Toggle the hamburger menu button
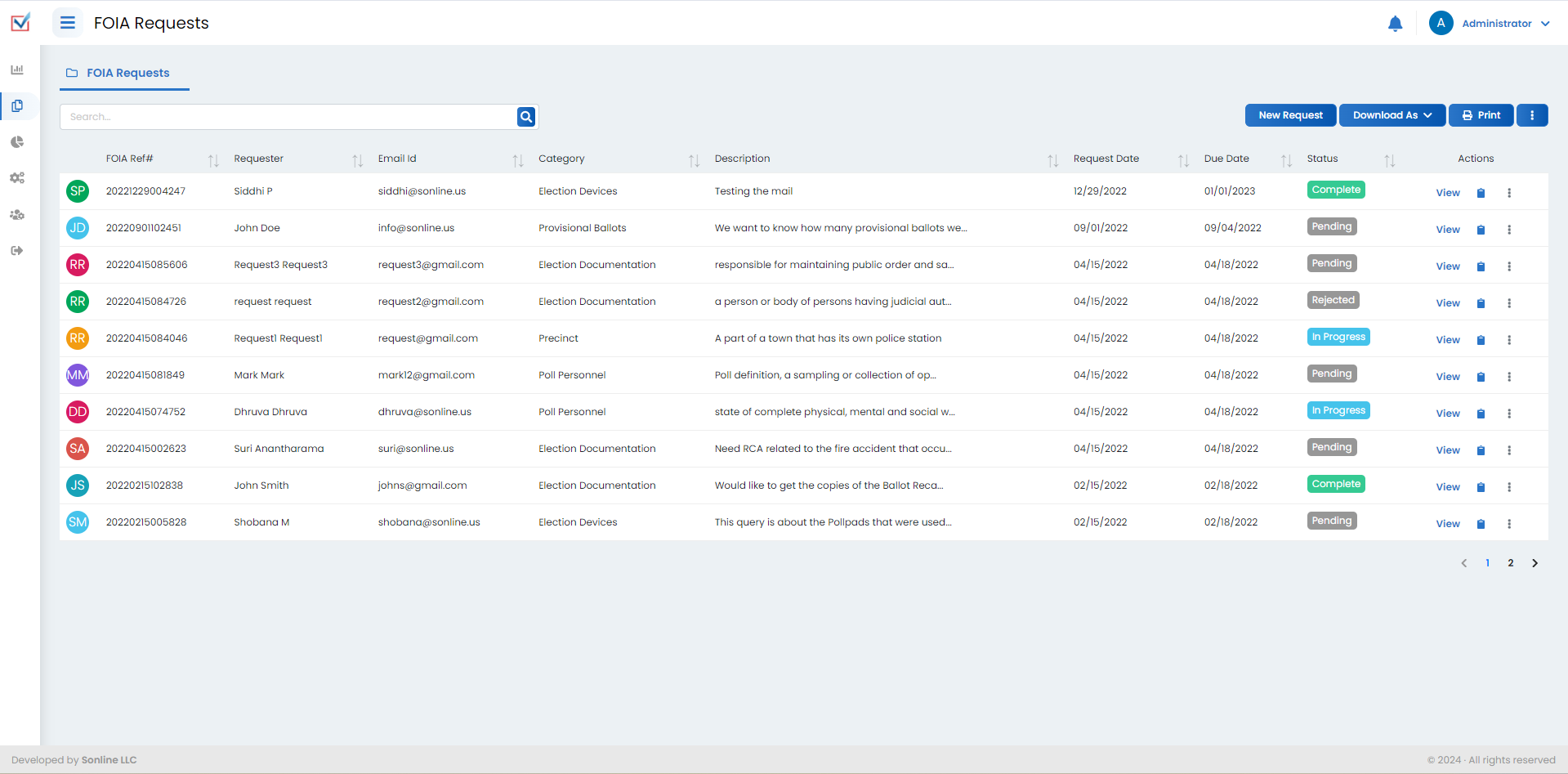1568x774 pixels. 68,23
